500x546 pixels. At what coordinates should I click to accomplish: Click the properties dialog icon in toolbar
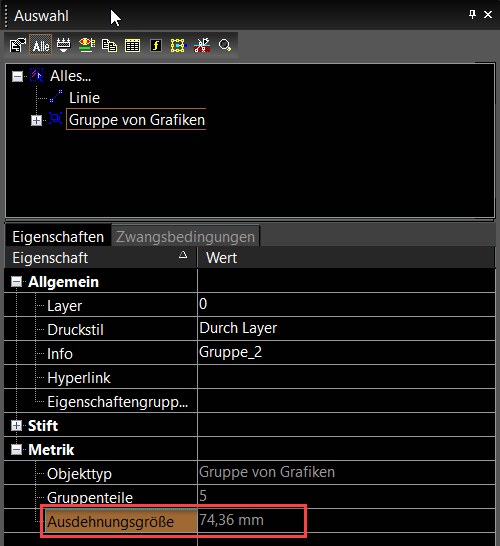(17, 45)
